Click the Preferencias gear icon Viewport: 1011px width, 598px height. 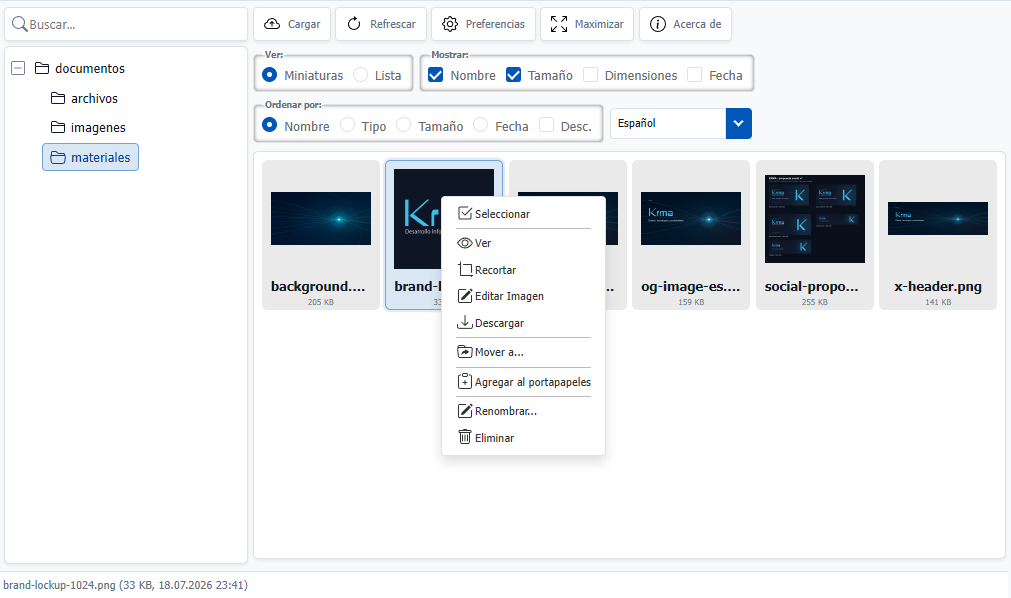[x=449, y=24]
